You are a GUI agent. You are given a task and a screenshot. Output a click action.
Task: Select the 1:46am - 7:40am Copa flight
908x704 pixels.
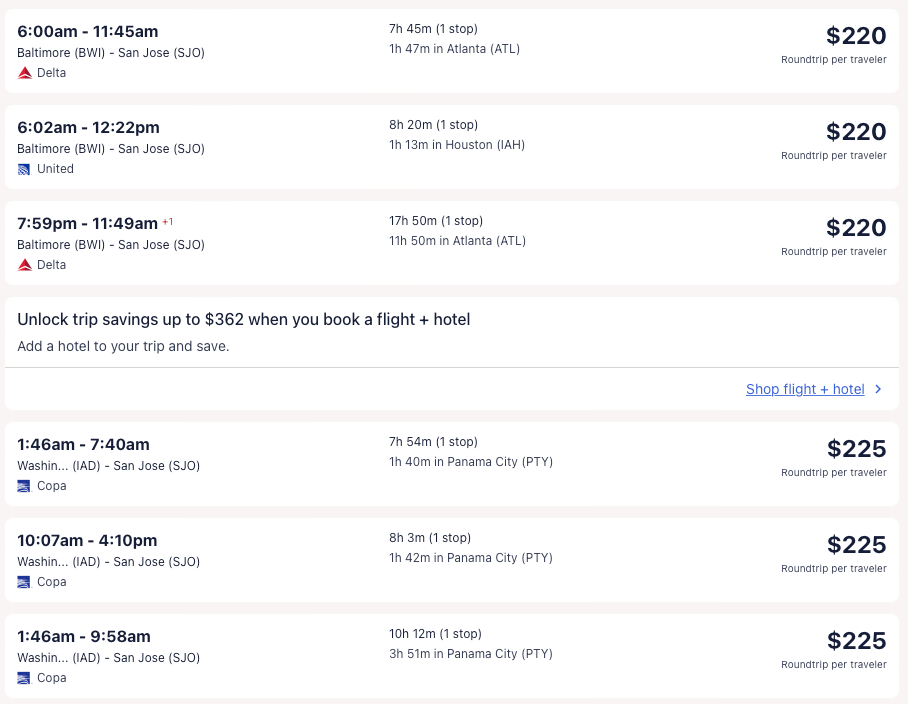tap(84, 445)
